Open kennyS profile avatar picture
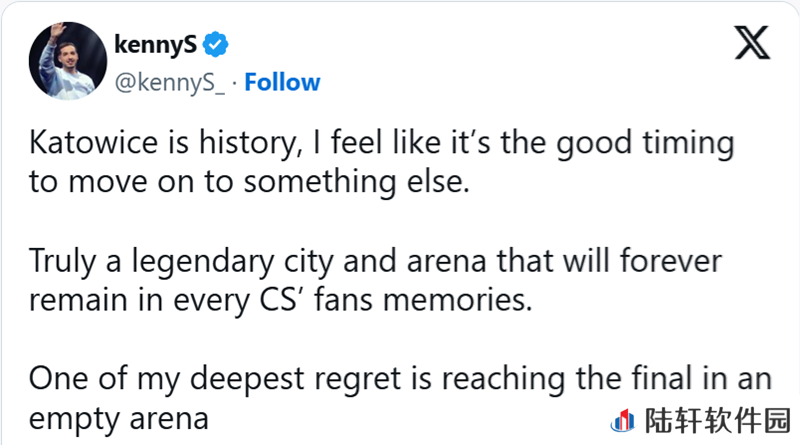This screenshot has height=445, width=800. tap(68, 61)
